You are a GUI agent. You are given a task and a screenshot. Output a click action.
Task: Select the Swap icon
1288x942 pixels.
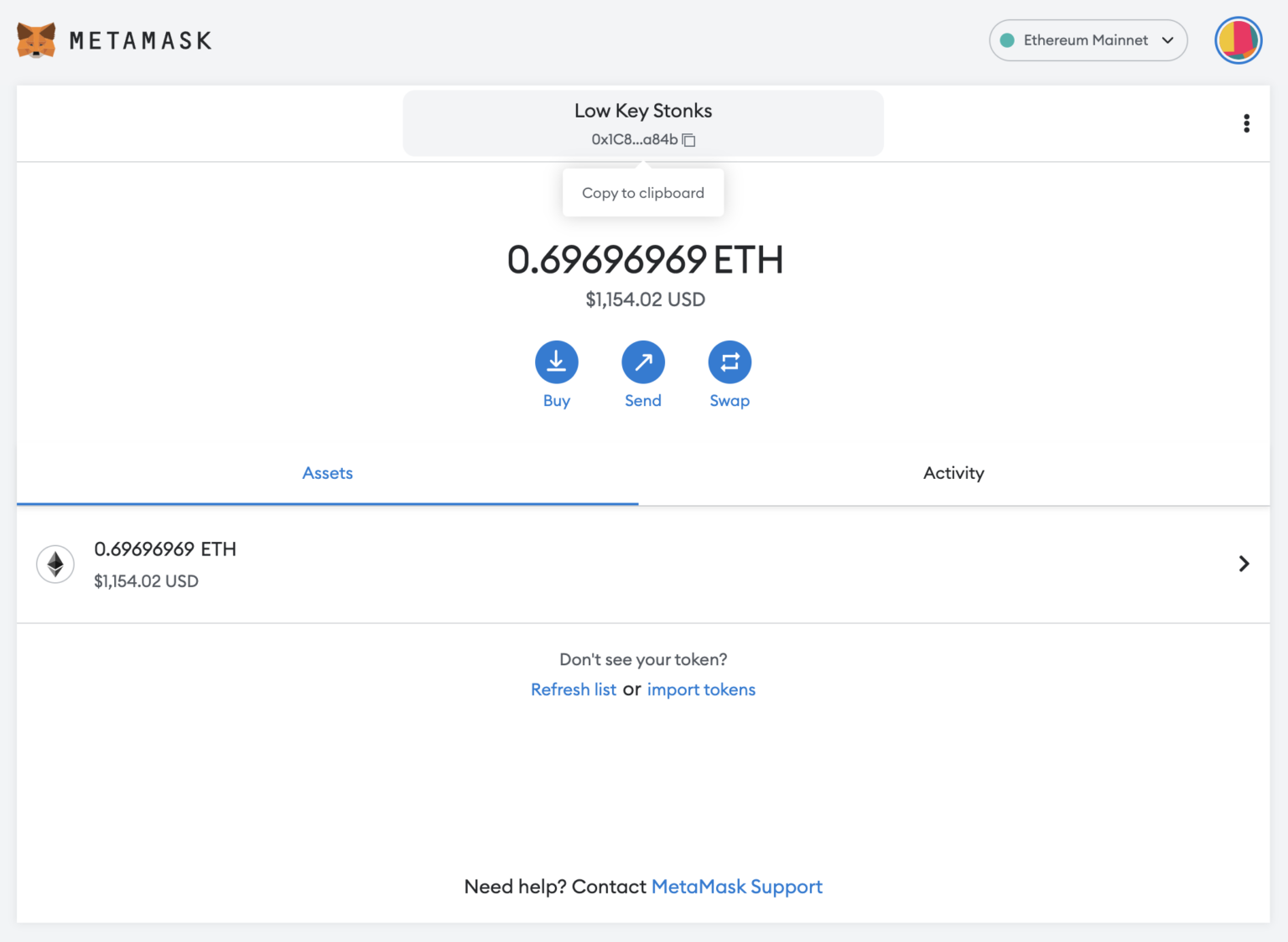(729, 361)
